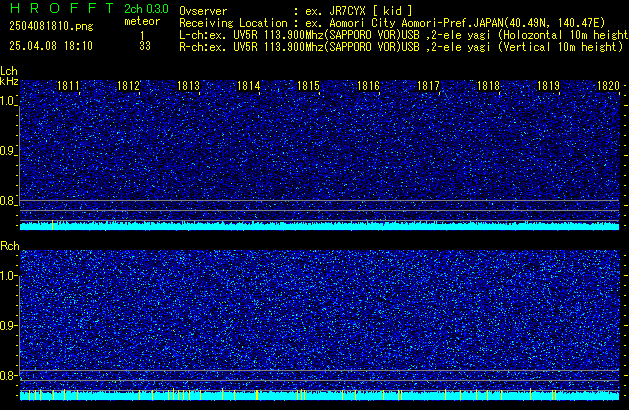Select the meteor count value 1

(x=142, y=35)
